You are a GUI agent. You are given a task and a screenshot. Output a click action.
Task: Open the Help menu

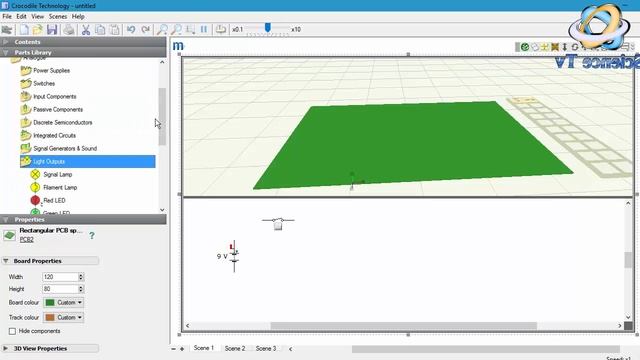click(78, 17)
